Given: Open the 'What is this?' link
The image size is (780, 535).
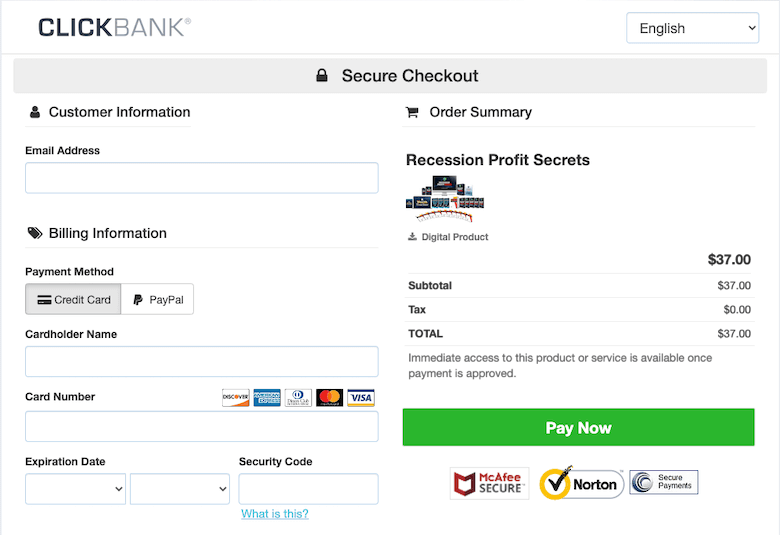Looking at the screenshot, I should click(x=275, y=514).
